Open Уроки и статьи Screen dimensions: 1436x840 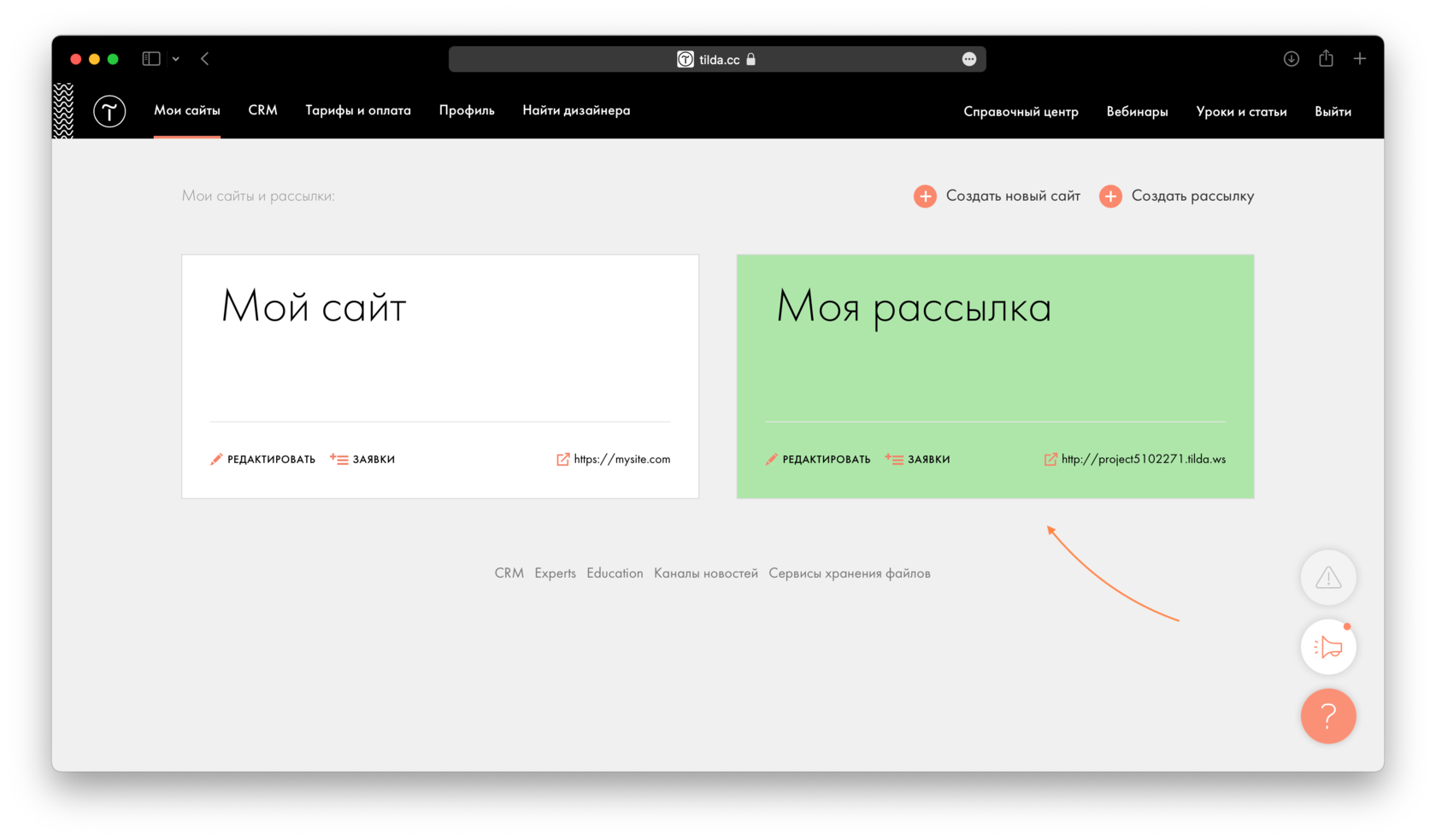point(1241,112)
